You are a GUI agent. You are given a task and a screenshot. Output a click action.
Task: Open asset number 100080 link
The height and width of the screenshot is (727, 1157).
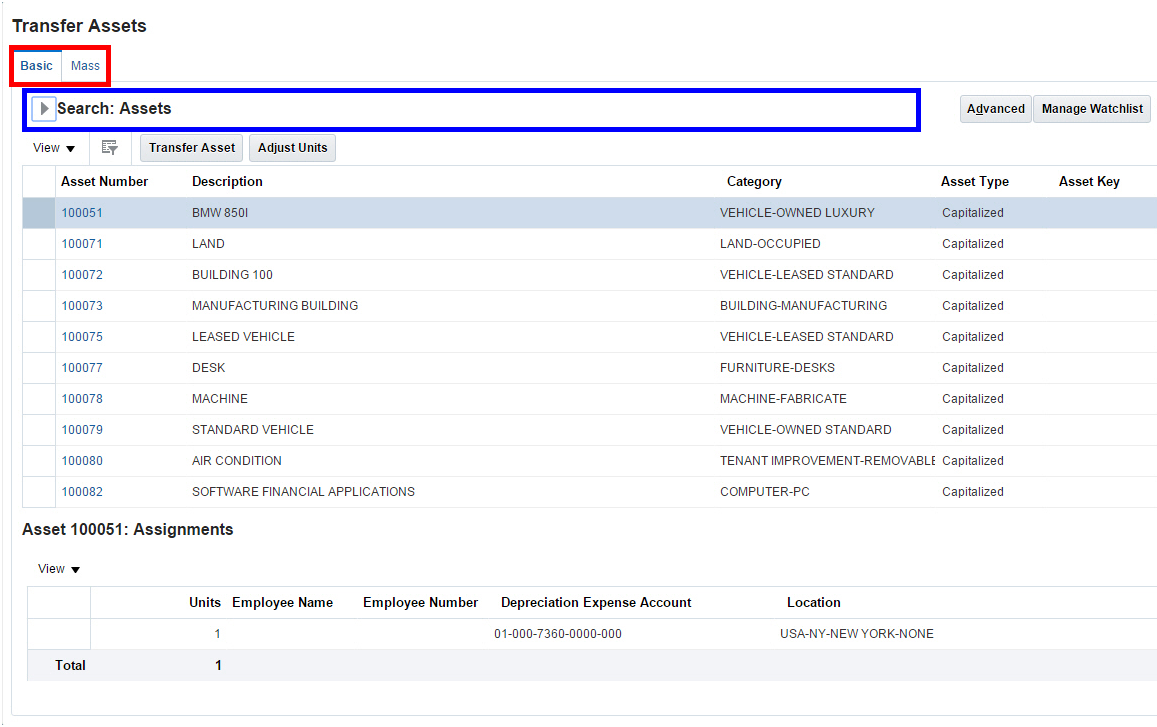click(x=82, y=461)
